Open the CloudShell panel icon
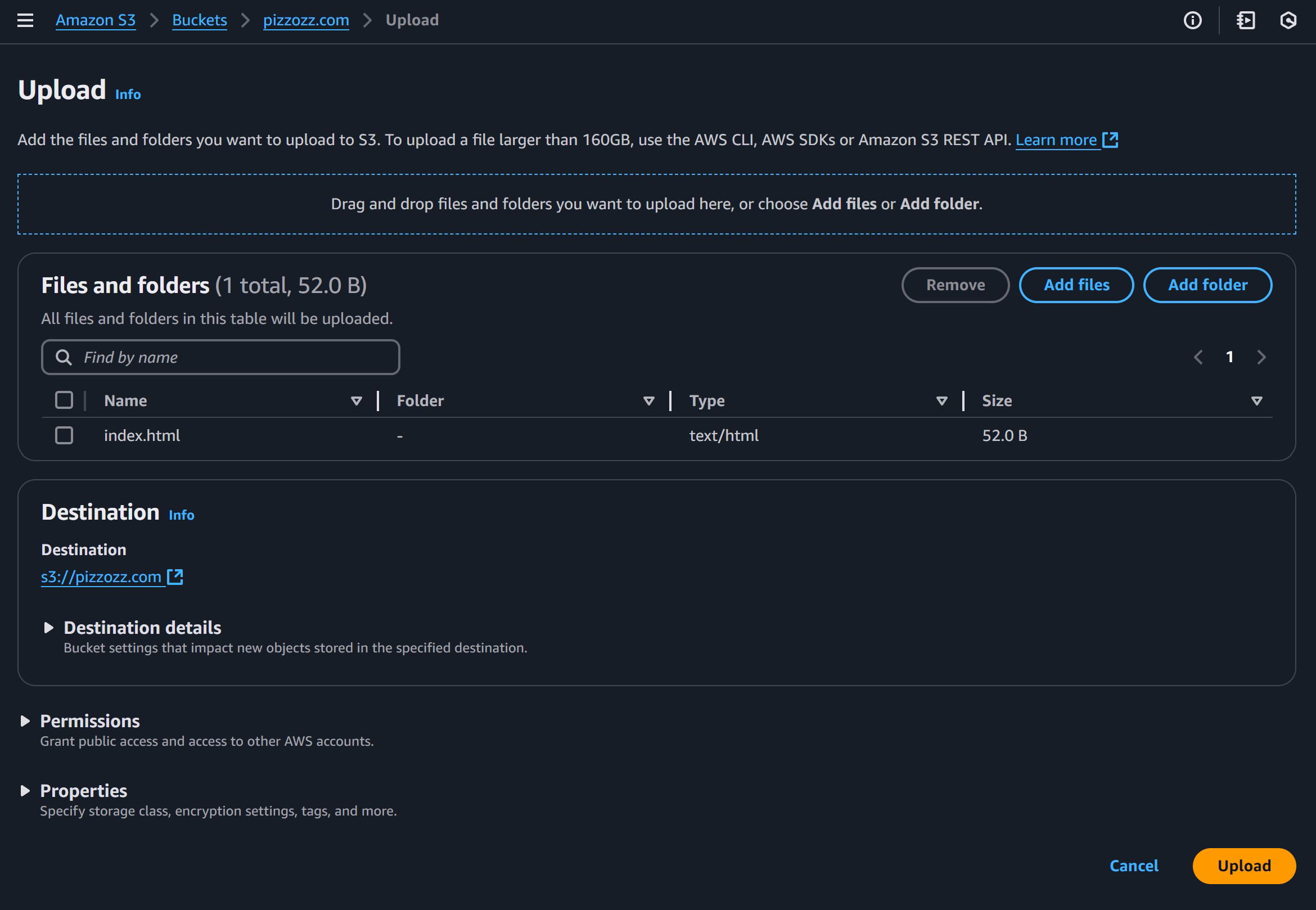This screenshot has height=910, width=1316. 1245,20
